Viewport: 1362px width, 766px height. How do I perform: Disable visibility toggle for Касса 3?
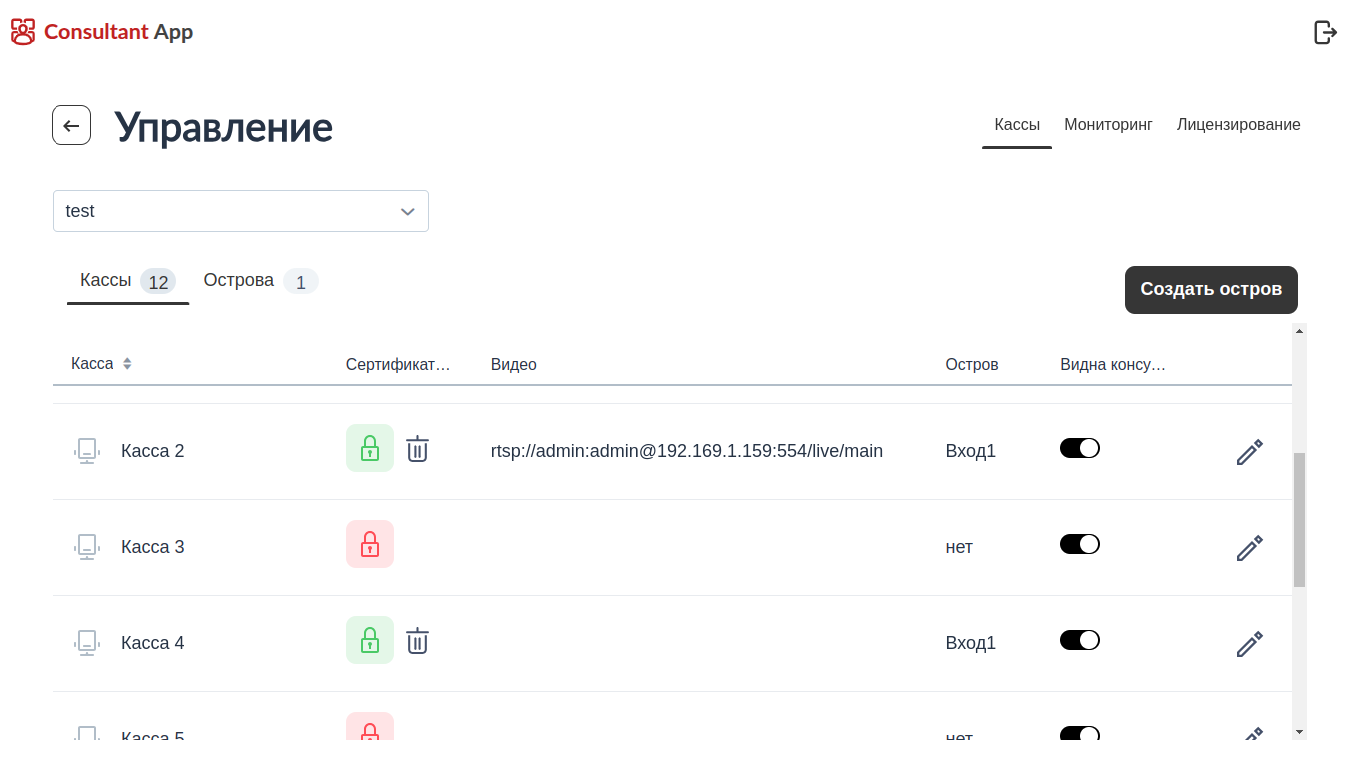point(1079,544)
